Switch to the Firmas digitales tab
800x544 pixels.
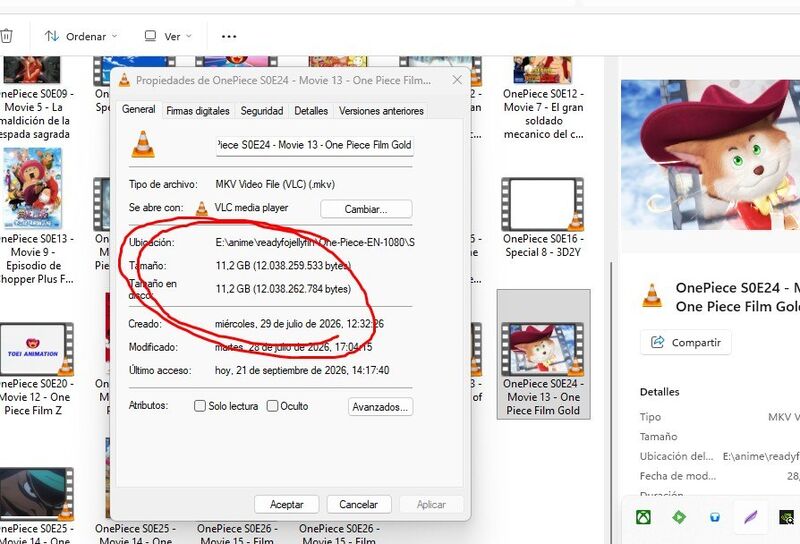[x=198, y=111]
